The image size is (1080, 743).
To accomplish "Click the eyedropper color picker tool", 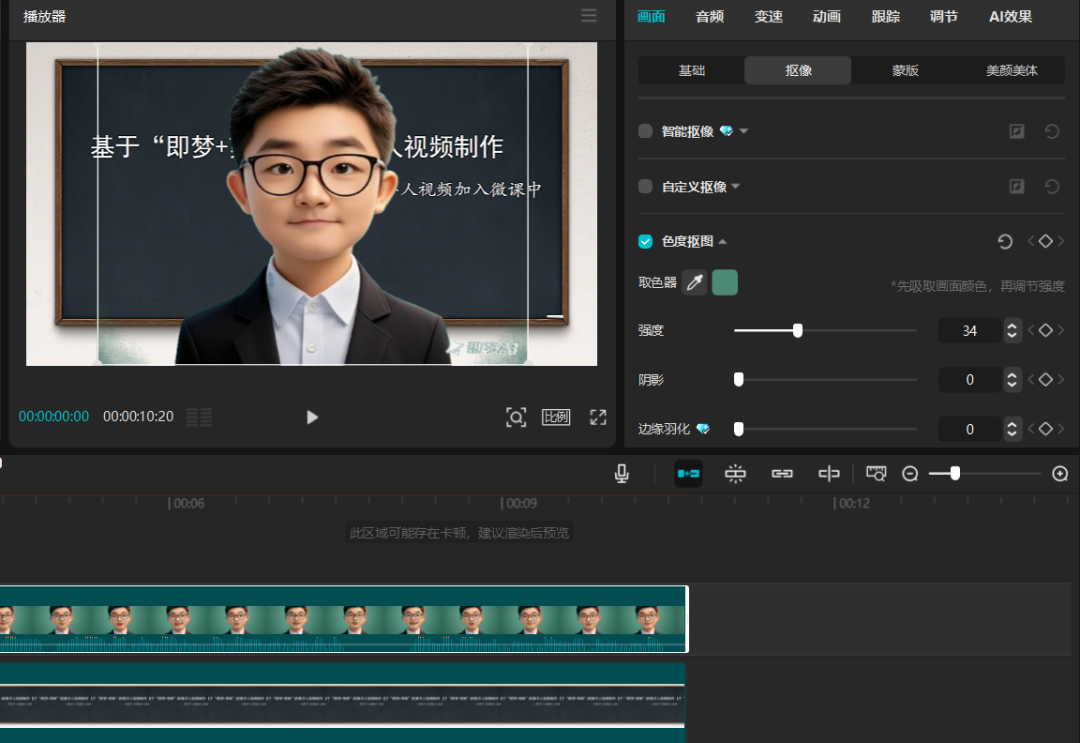I will tap(694, 283).
